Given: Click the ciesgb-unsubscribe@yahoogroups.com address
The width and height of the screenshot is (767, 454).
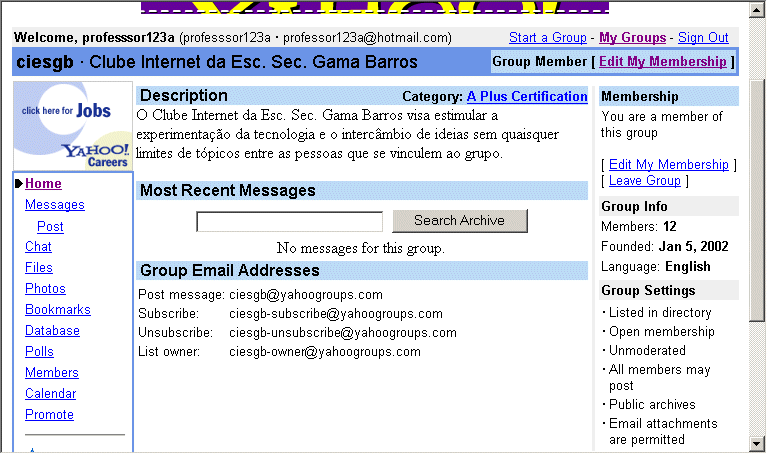Looking at the screenshot, I should (342, 333).
